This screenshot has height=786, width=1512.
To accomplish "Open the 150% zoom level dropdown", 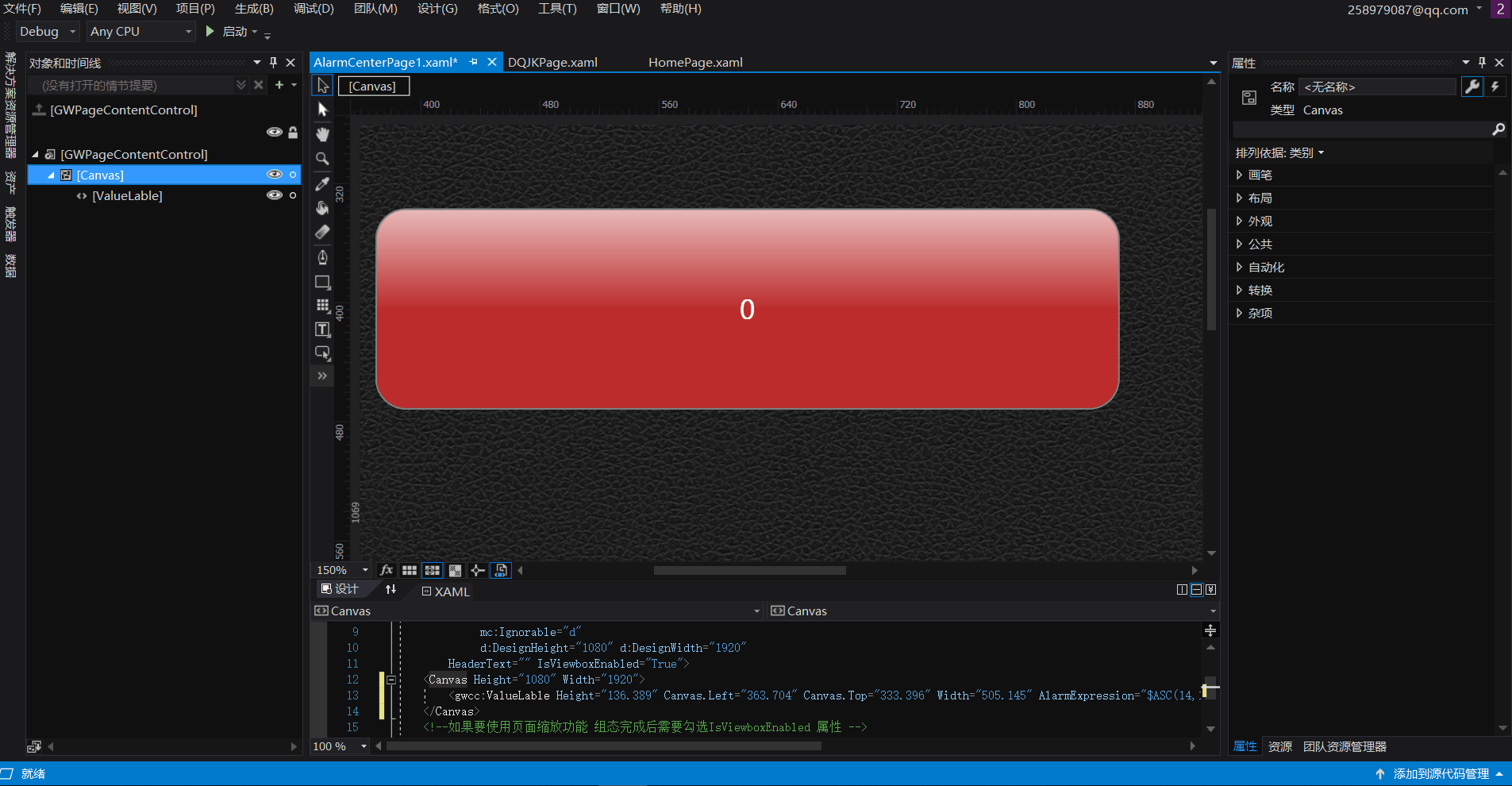I will pyautogui.click(x=365, y=570).
